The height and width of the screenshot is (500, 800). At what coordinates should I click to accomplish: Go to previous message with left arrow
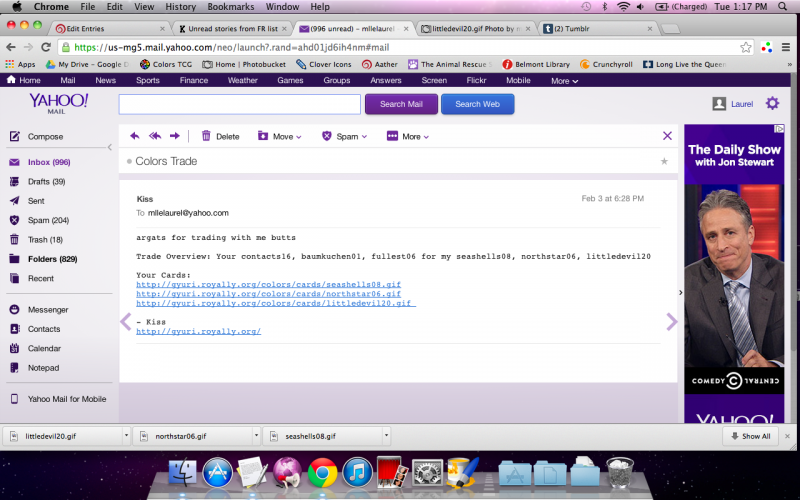click(126, 321)
